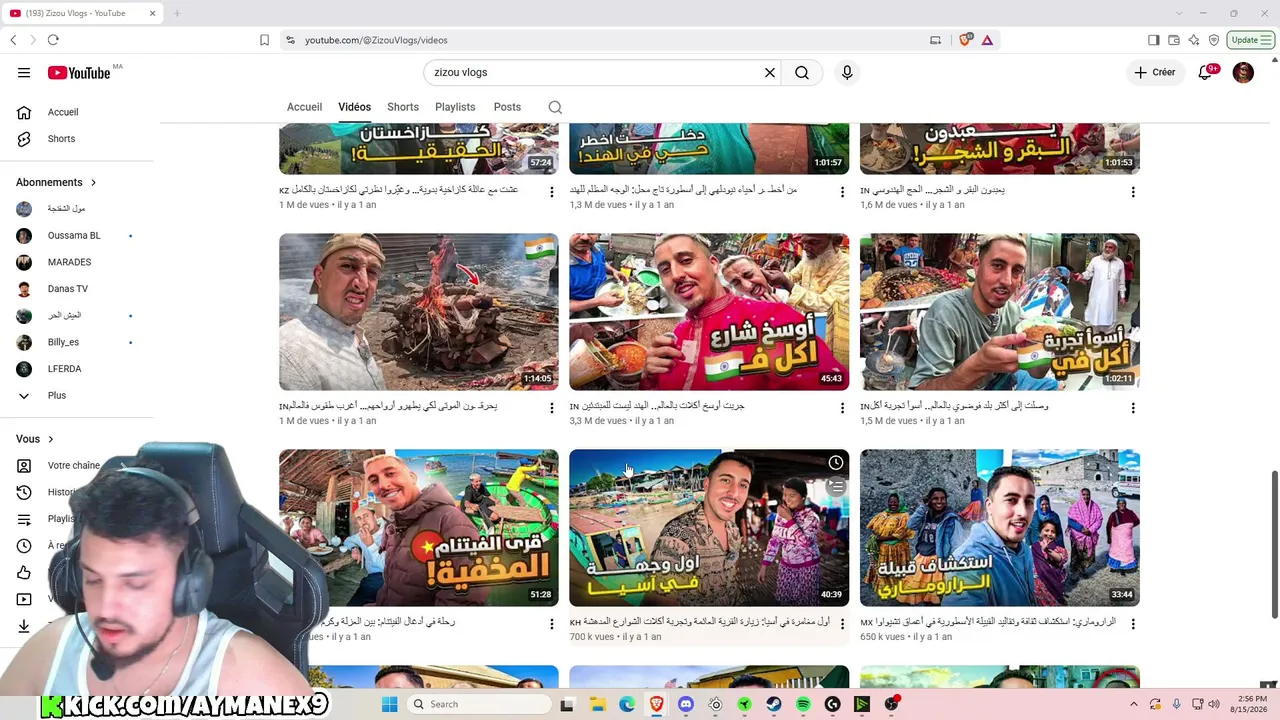Go back in the browser
The height and width of the screenshot is (720, 1280).
tap(13, 40)
